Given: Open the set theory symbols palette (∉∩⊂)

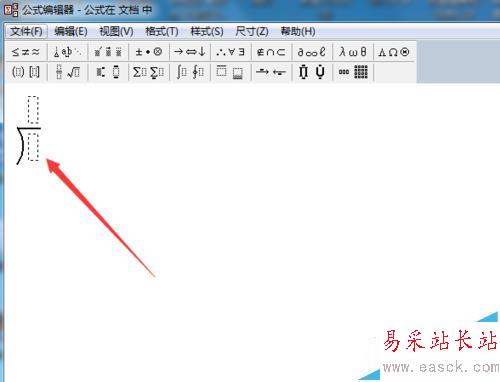Looking at the screenshot, I should 271,52.
